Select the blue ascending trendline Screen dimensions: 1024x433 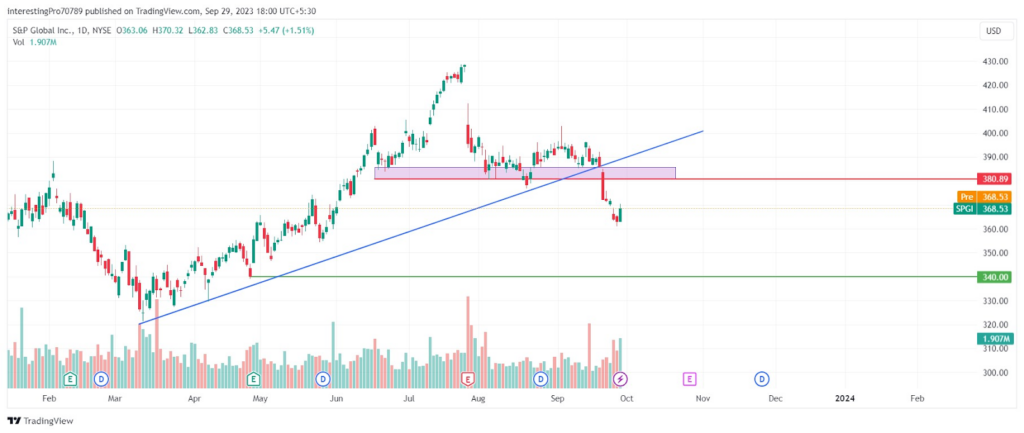(422, 227)
